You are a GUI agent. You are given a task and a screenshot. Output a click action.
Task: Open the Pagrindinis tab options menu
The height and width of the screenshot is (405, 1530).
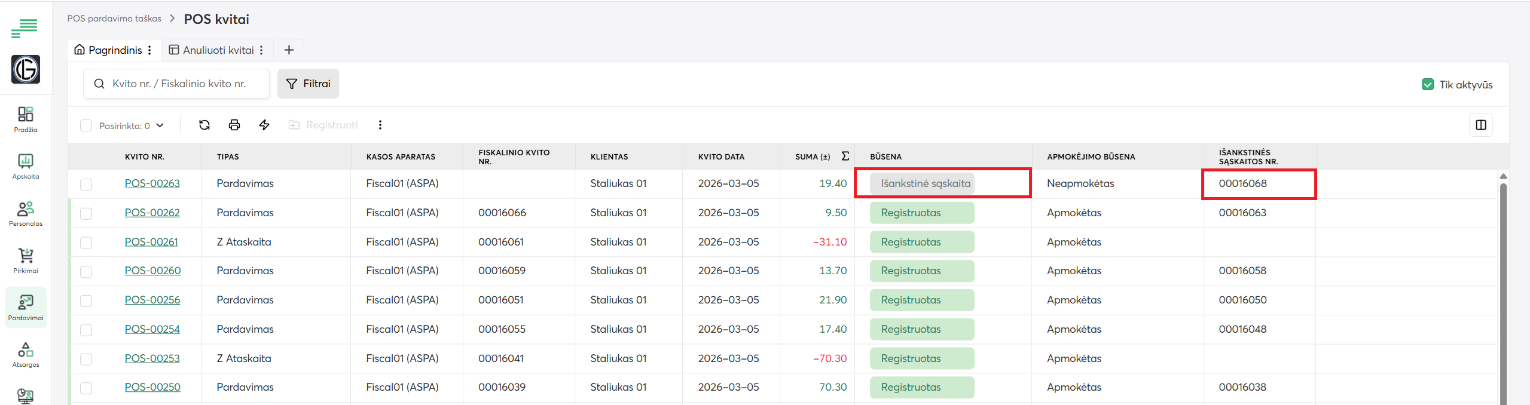click(x=150, y=50)
